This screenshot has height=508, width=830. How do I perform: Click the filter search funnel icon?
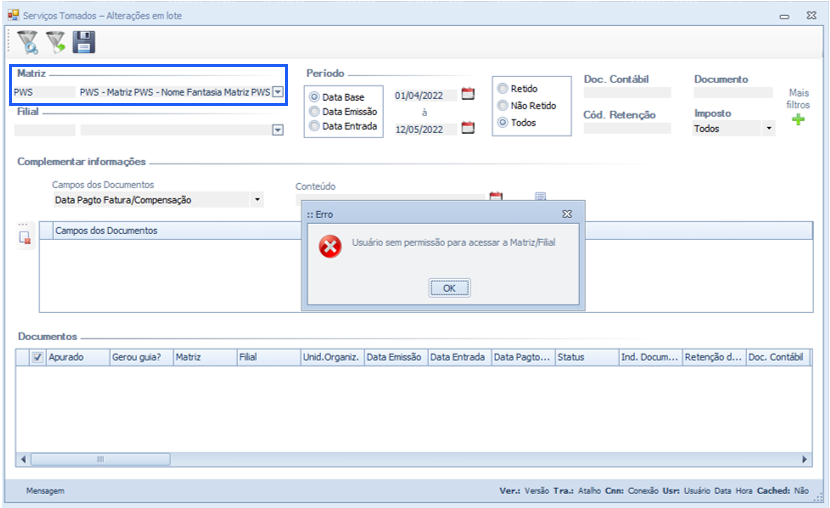click(x=28, y=42)
